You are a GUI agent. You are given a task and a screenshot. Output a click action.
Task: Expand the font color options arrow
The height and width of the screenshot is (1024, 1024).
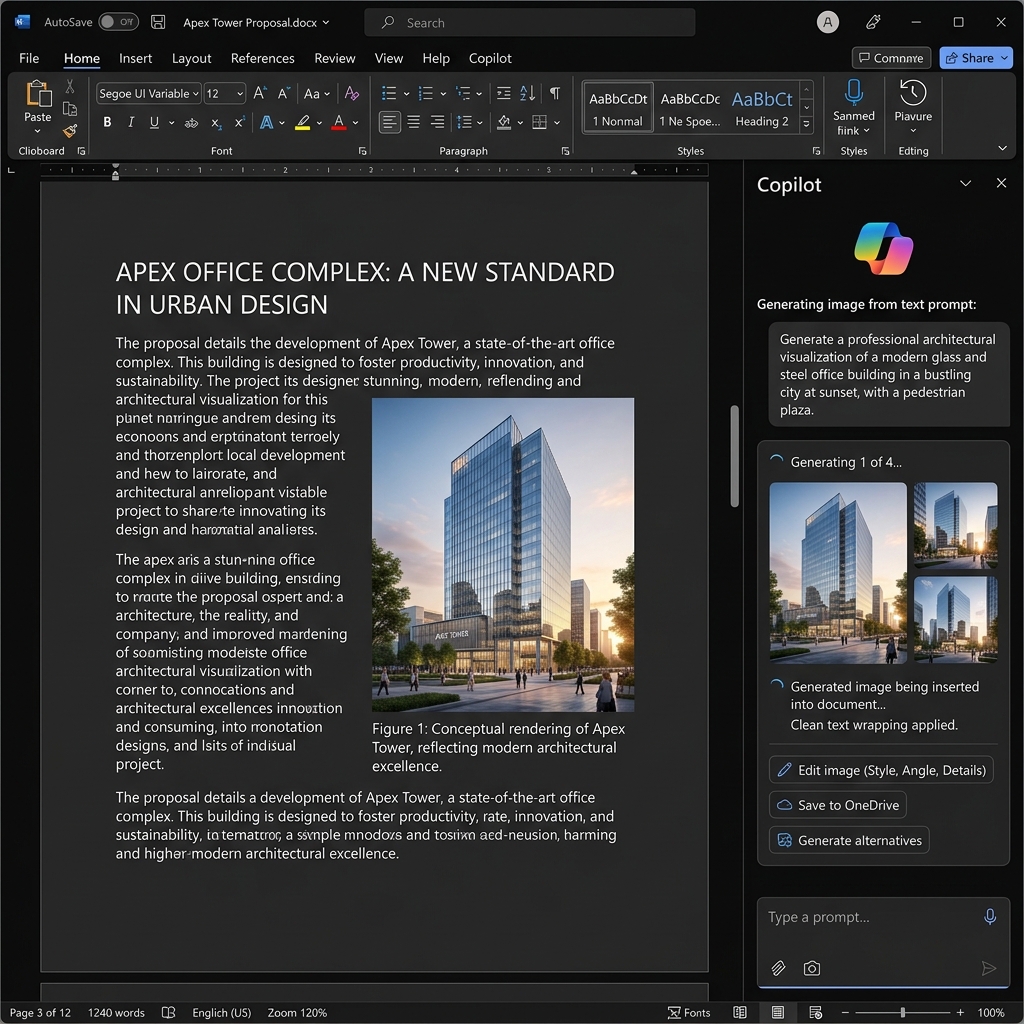tap(355, 122)
